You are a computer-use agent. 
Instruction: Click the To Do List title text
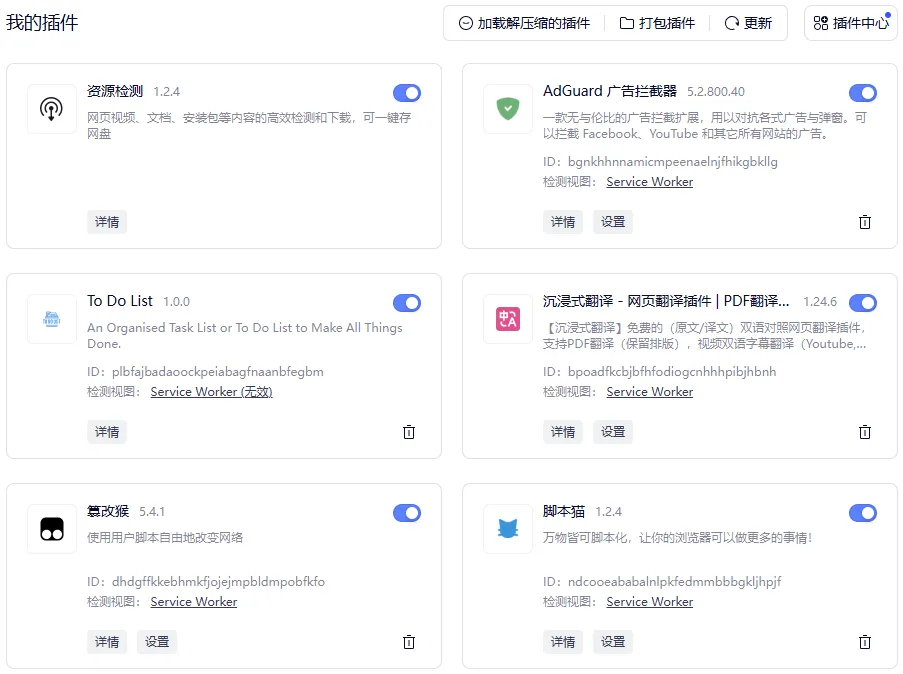tap(120, 301)
